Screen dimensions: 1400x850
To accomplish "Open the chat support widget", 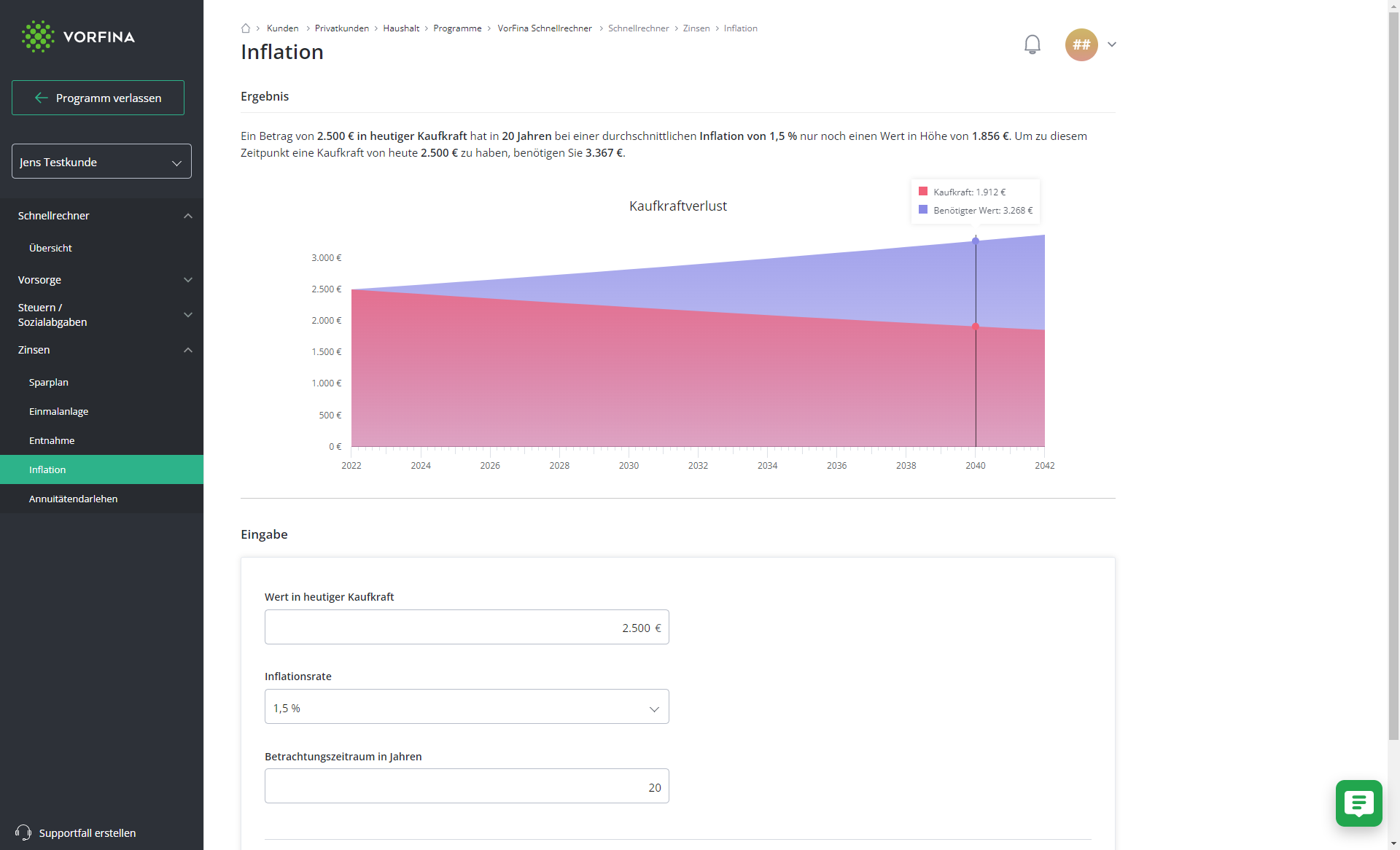I will click(1358, 803).
